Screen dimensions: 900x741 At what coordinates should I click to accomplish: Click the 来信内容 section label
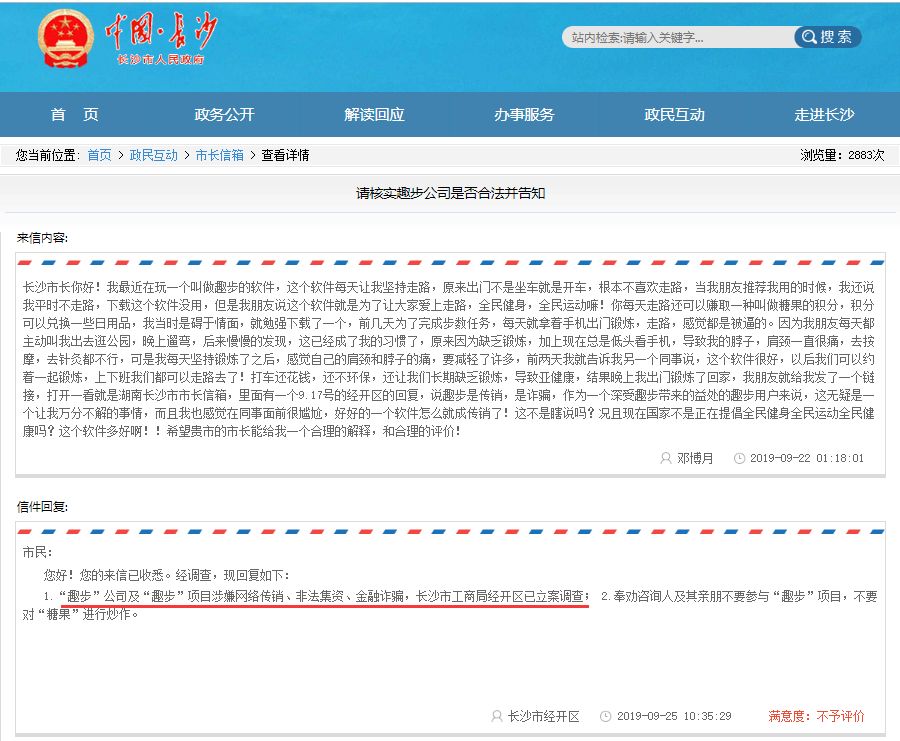pos(42,238)
